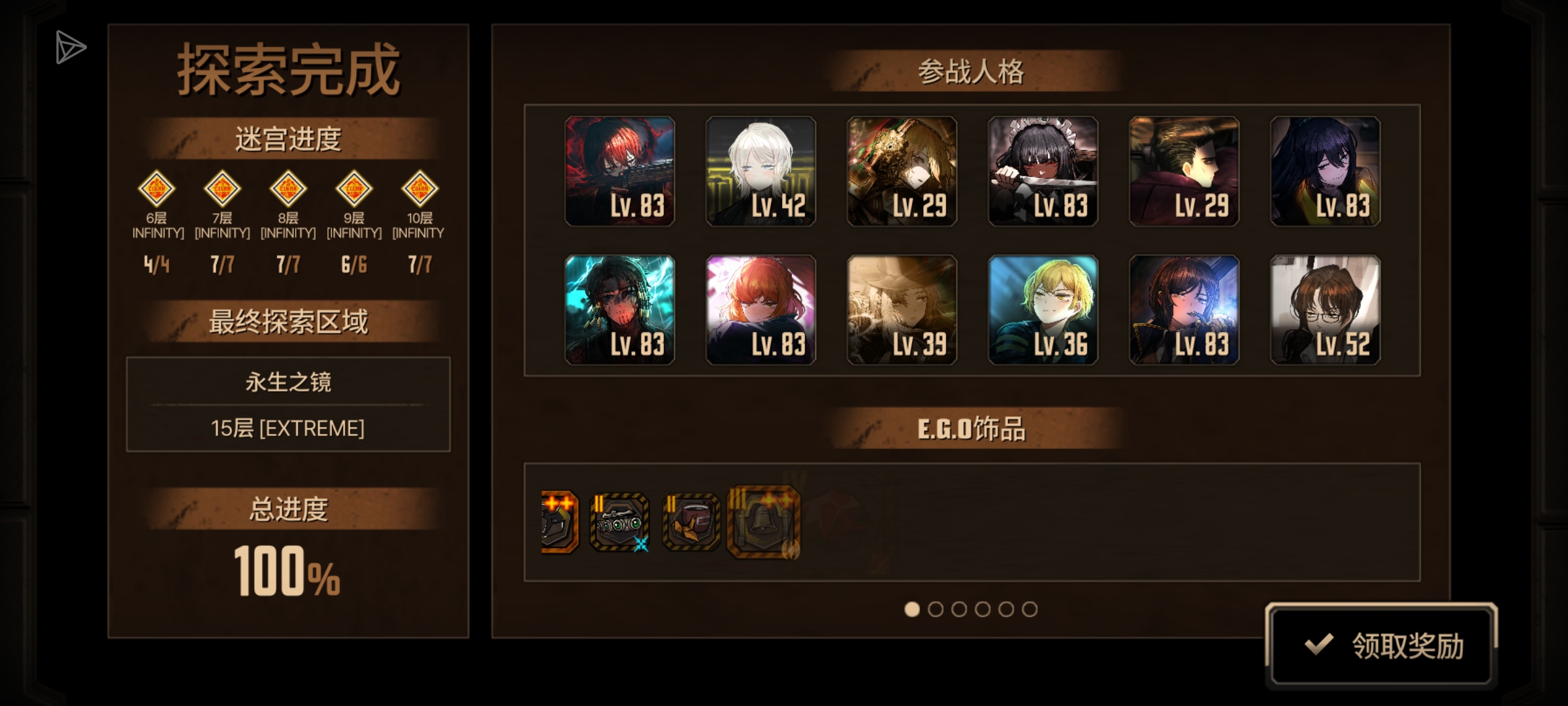Screen dimensions: 1568x706
Task: Select the bell E.G.O gift icon
Action: [764, 522]
